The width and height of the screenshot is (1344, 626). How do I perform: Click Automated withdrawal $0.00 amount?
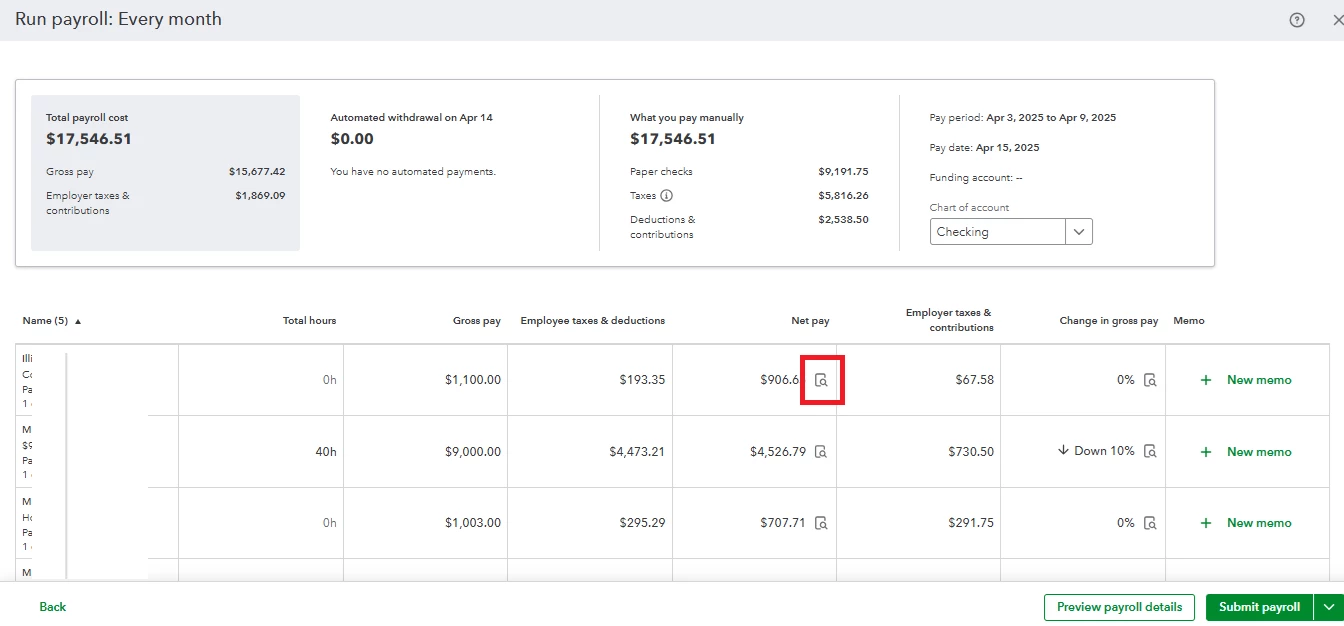(352, 139)
